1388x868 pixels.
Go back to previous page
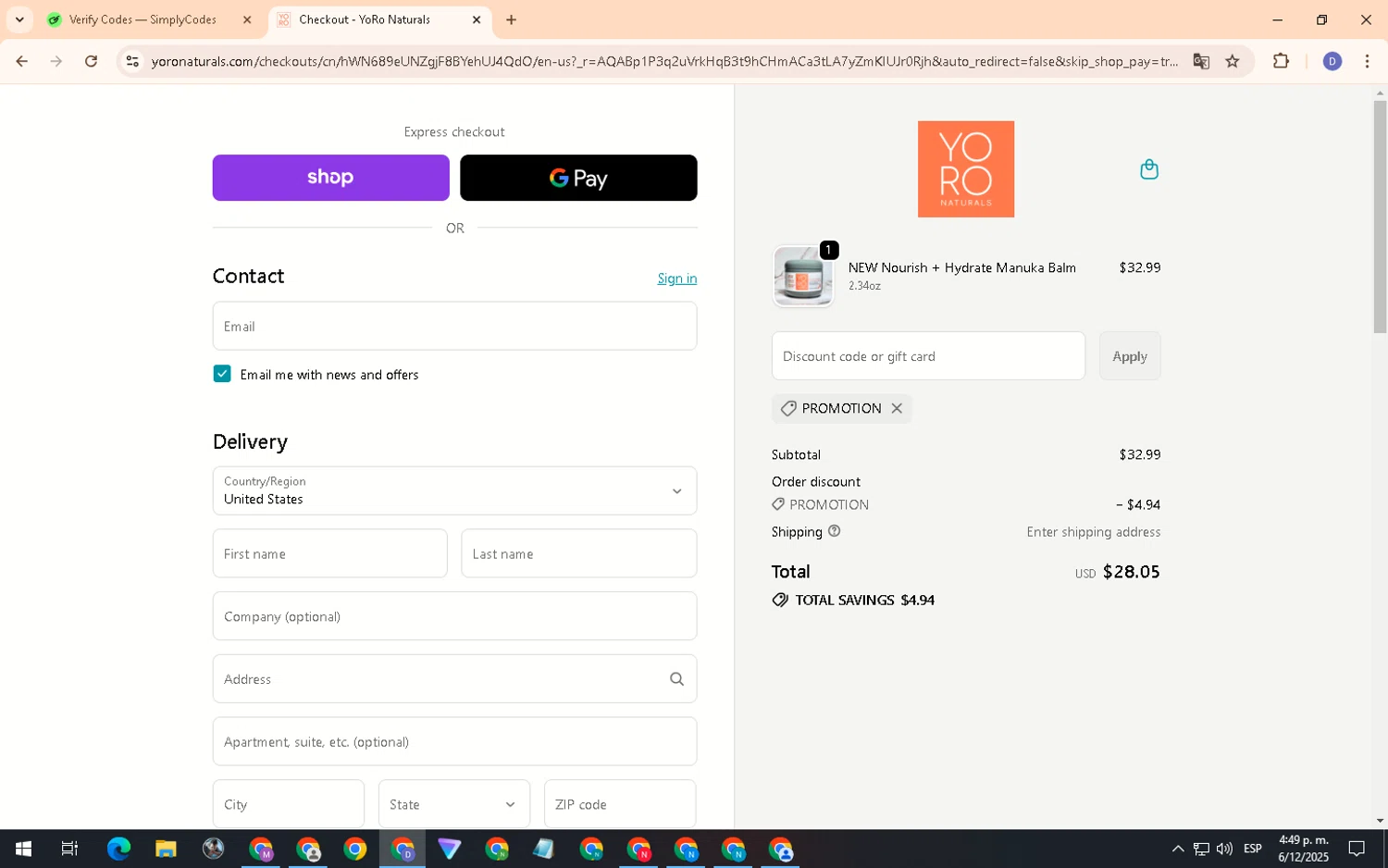coord(21,61)
